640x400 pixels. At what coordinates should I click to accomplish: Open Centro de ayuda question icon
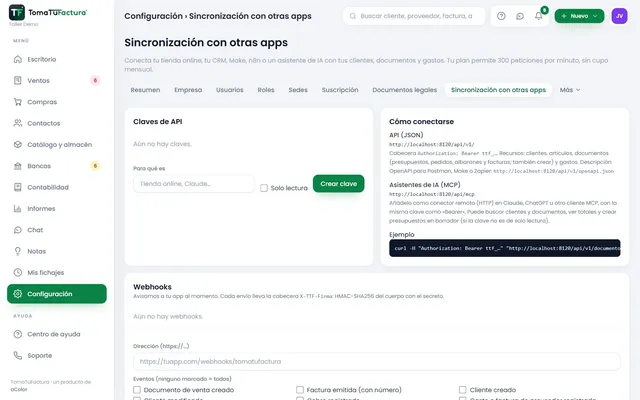pyautogui.click(x=18, y=334)
